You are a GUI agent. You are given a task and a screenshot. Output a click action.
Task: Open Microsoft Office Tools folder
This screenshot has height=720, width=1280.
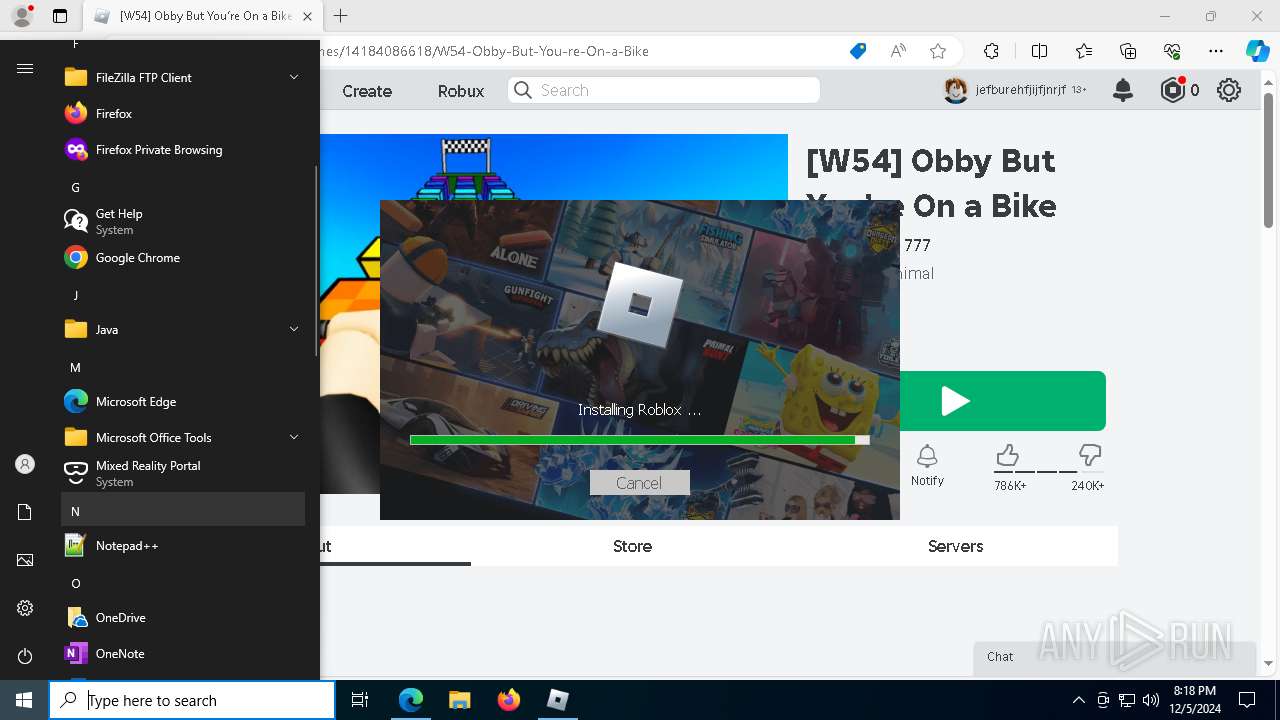183,437
